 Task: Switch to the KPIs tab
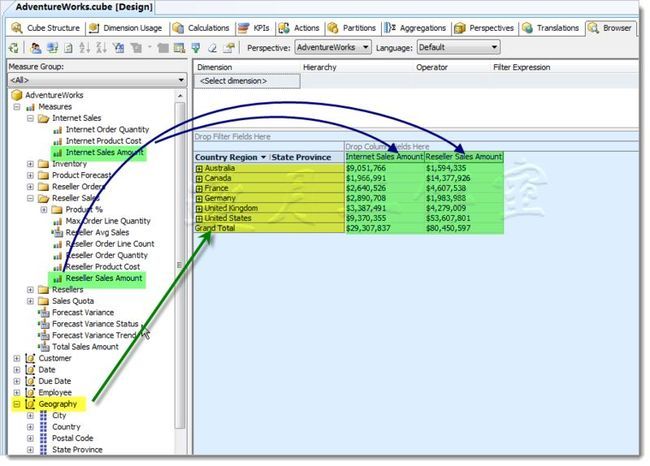(254, 28)
